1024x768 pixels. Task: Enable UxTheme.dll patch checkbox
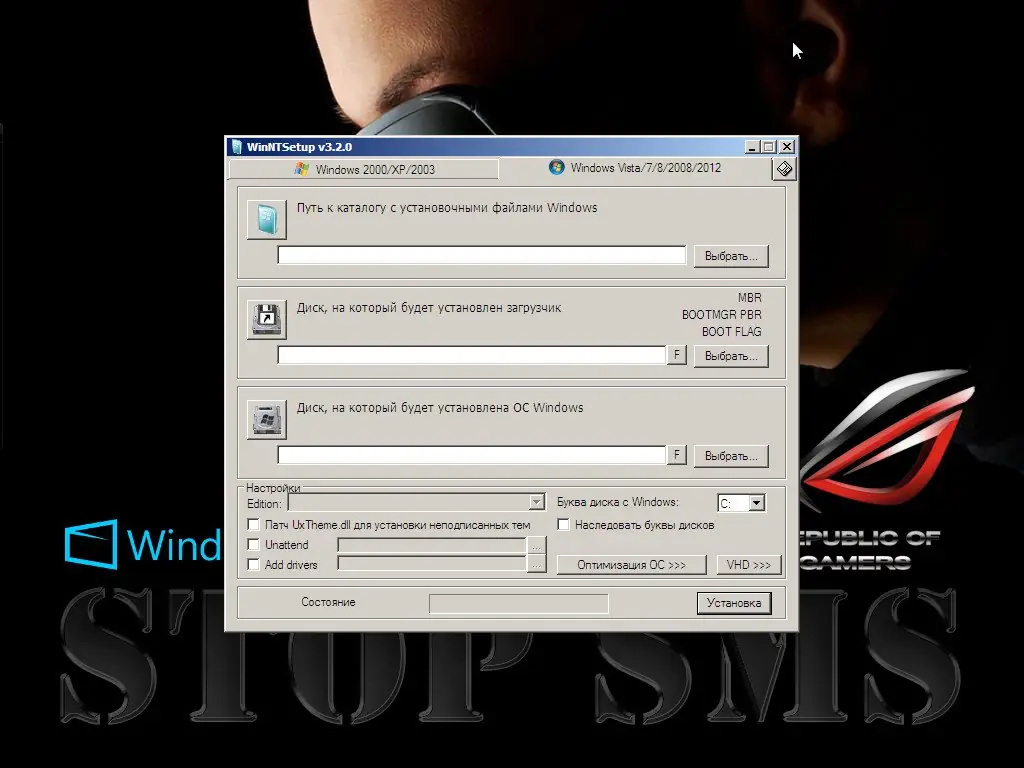(x=253, y=524)
